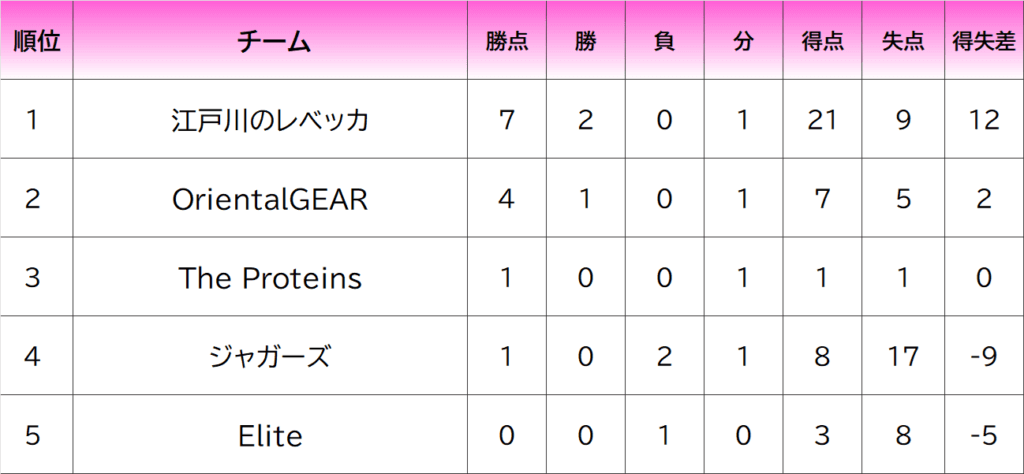Click the 失点 column header
Image resolution: width=1024 pixels, height=474 pixels.
click(x=903, y=41)
